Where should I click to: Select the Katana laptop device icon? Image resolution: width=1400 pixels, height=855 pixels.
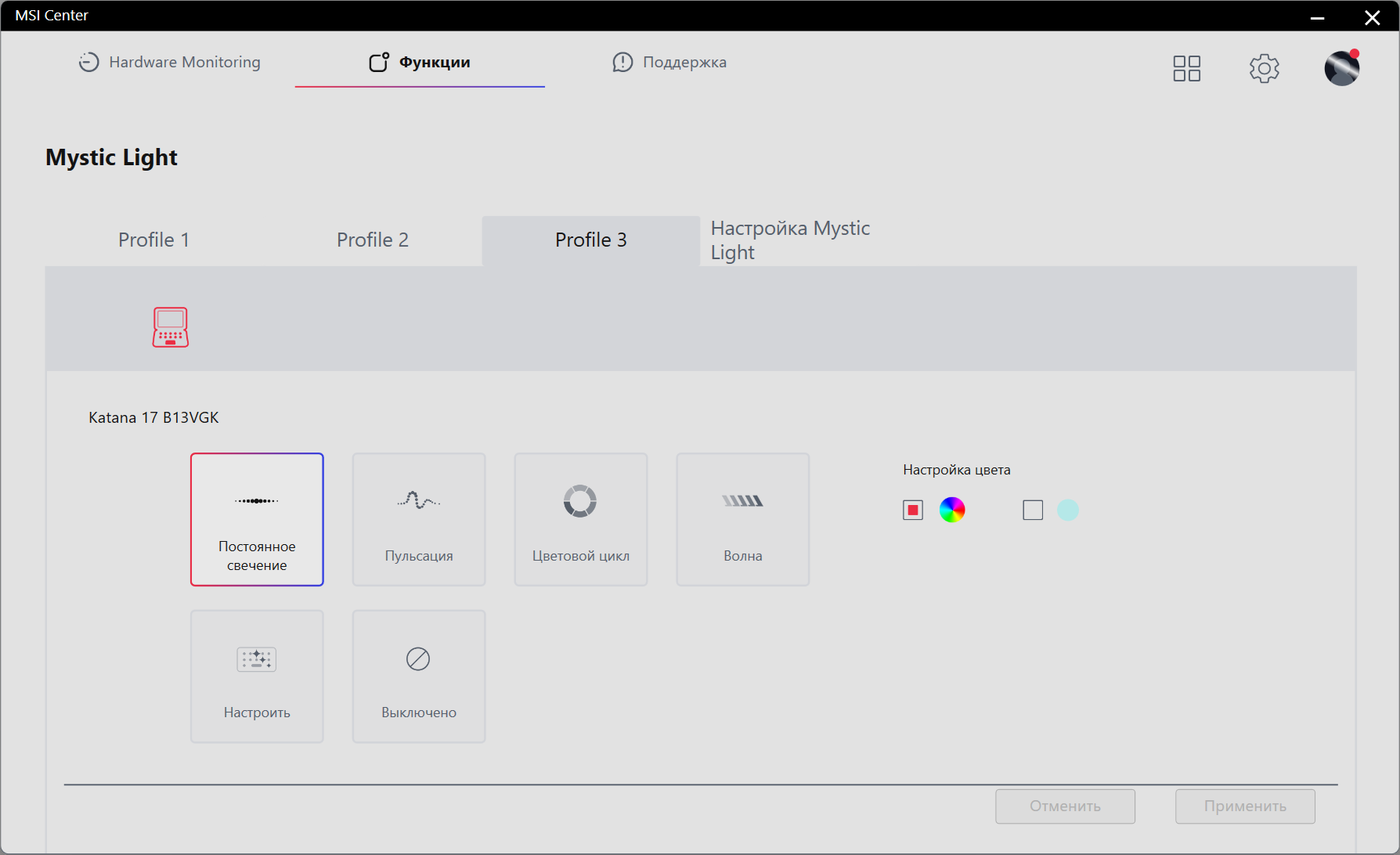click(171, 327)
